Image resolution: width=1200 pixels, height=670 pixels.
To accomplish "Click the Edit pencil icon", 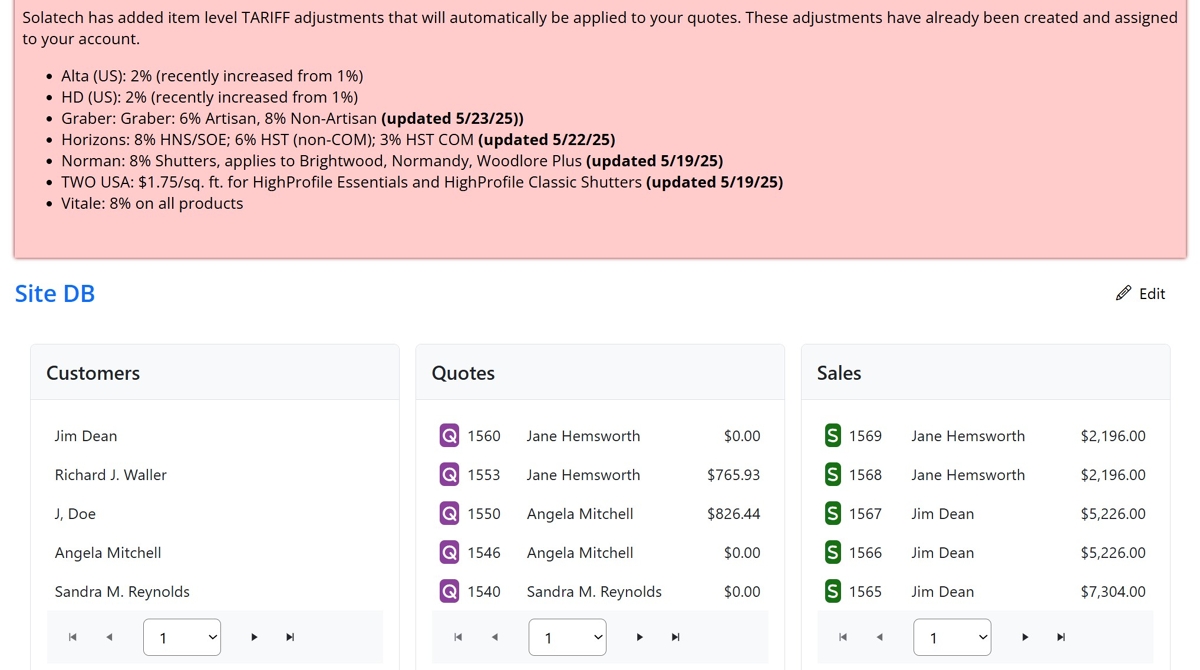I will tap(1124, 293).
